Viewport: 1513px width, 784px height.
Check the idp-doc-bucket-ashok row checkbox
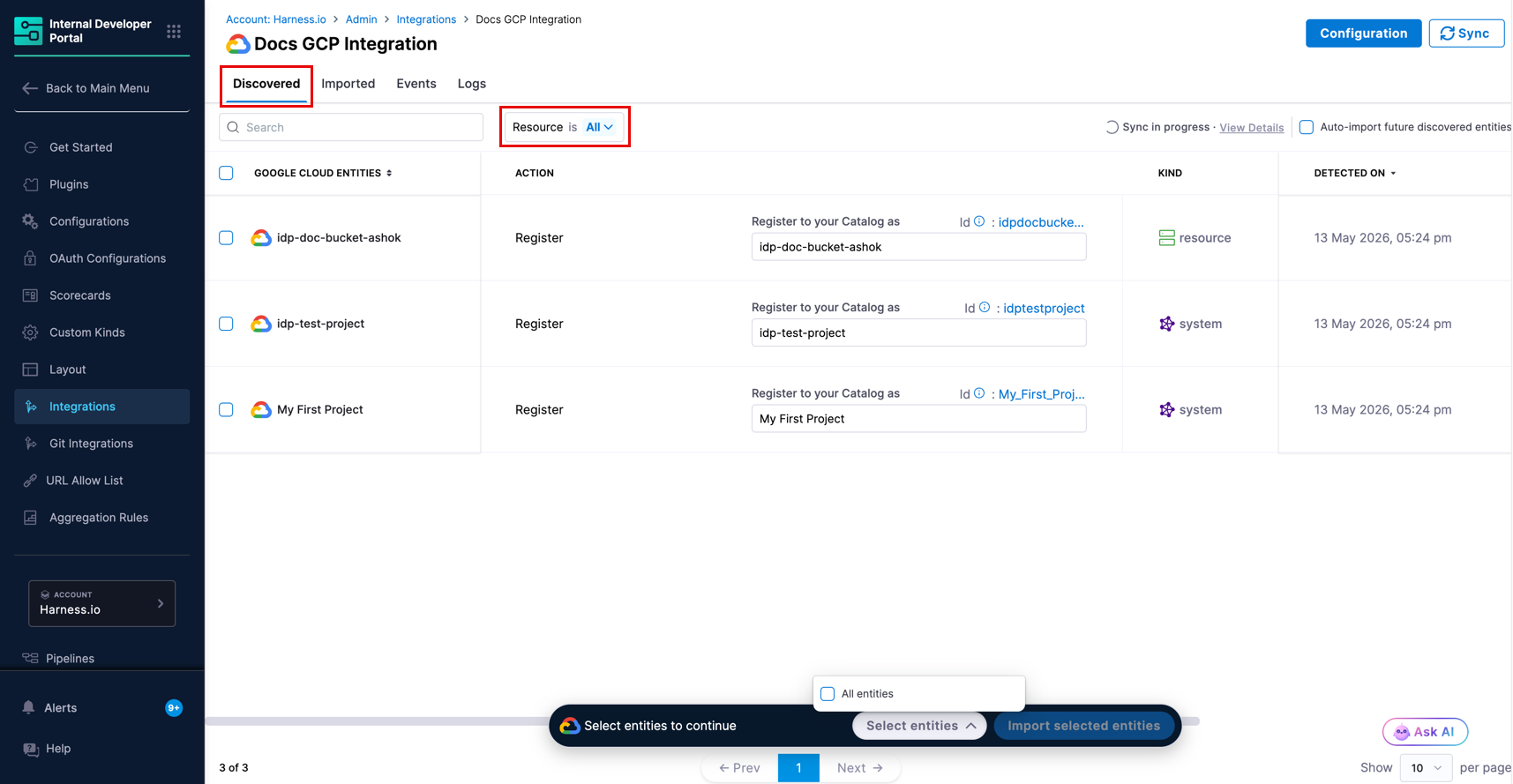tap(226, 238)
